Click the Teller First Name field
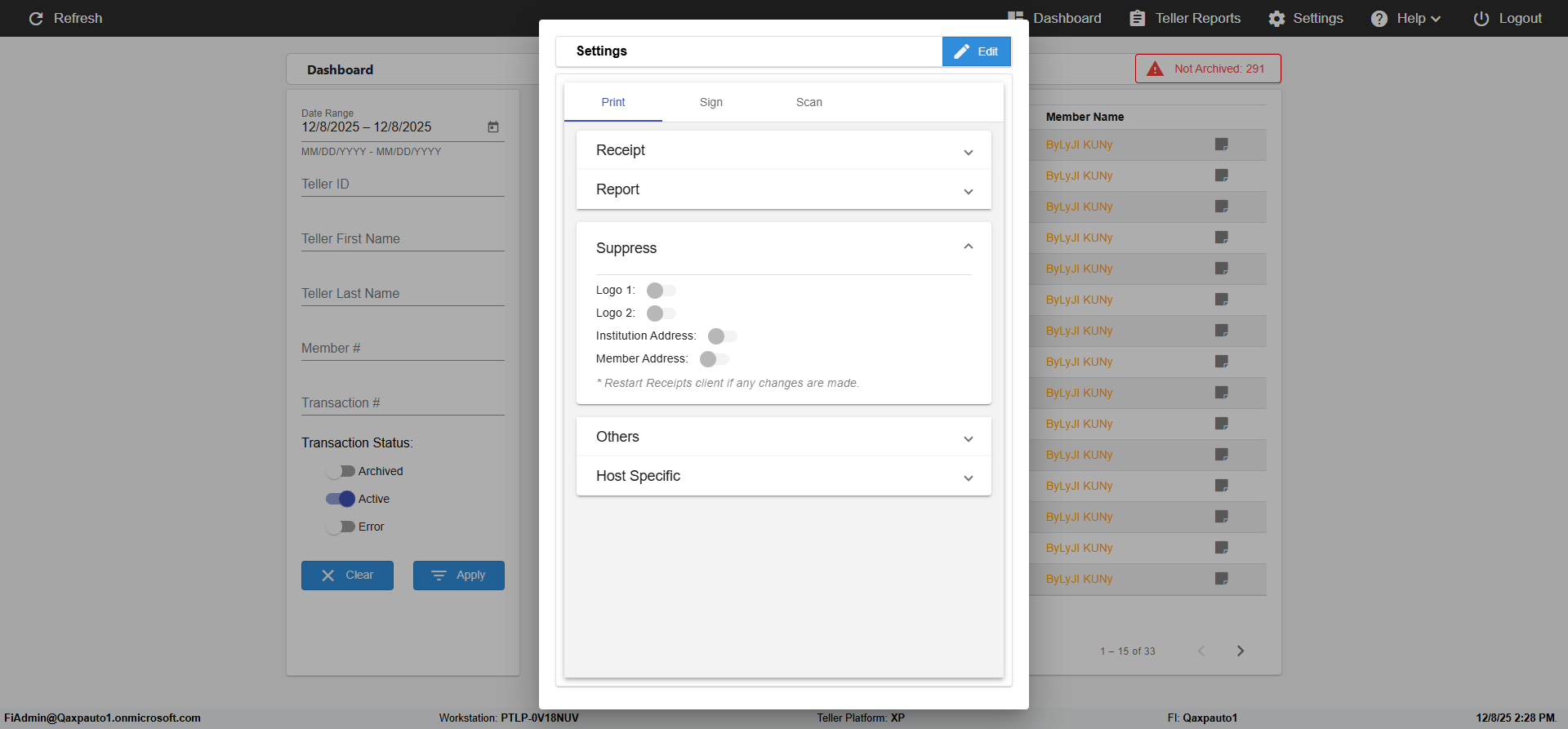1568x729 pixels. 403,239
